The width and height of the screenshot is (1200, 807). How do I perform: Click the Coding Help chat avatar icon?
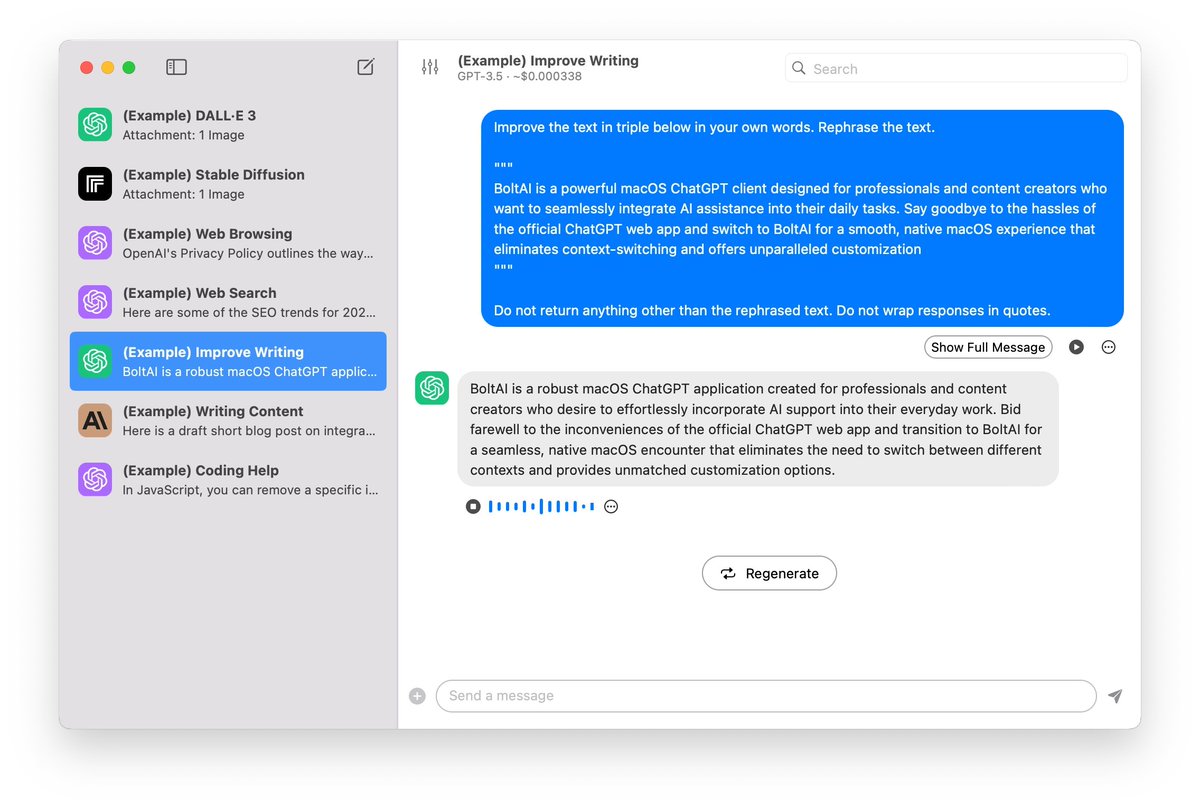(x=95, y=479)
